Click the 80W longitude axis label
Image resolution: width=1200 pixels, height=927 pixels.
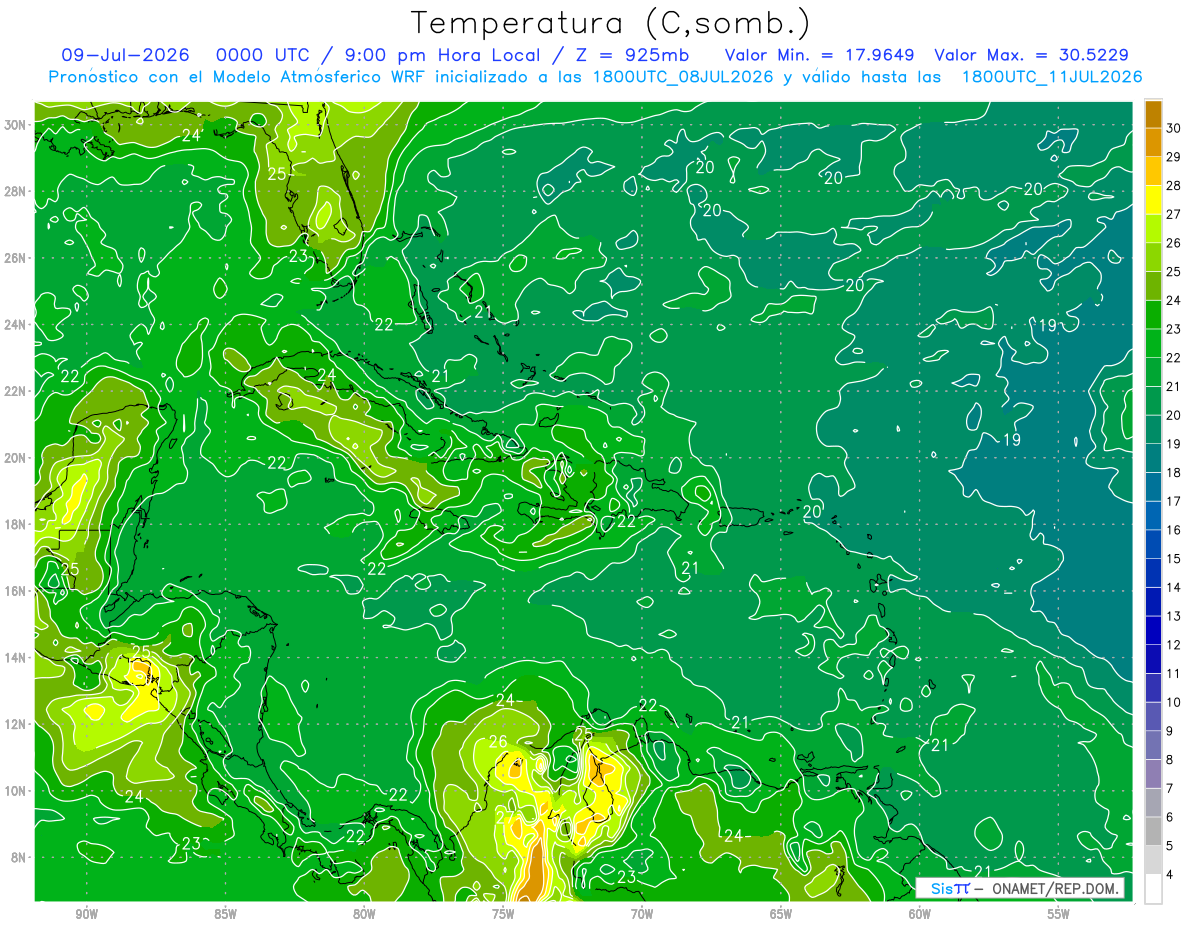[x=364, y=913]
